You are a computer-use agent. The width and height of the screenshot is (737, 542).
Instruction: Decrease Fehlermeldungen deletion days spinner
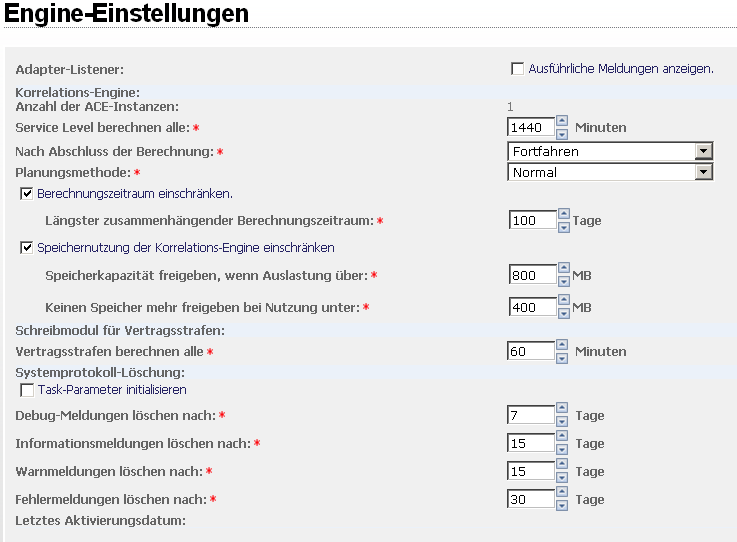pyautogui.click(x=563, y=504)
